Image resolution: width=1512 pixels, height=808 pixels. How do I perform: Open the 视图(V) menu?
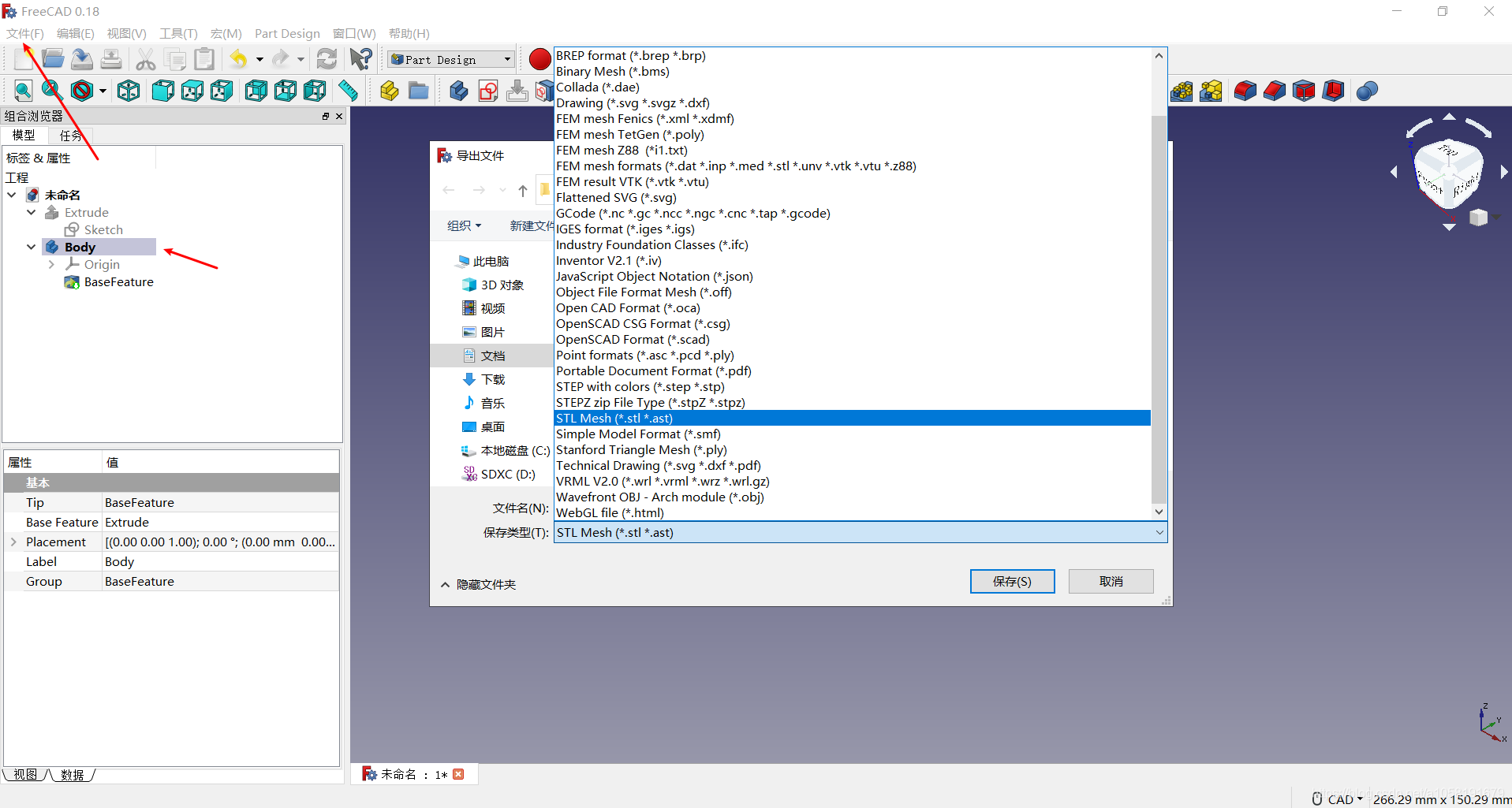click(x=127, y=33)
